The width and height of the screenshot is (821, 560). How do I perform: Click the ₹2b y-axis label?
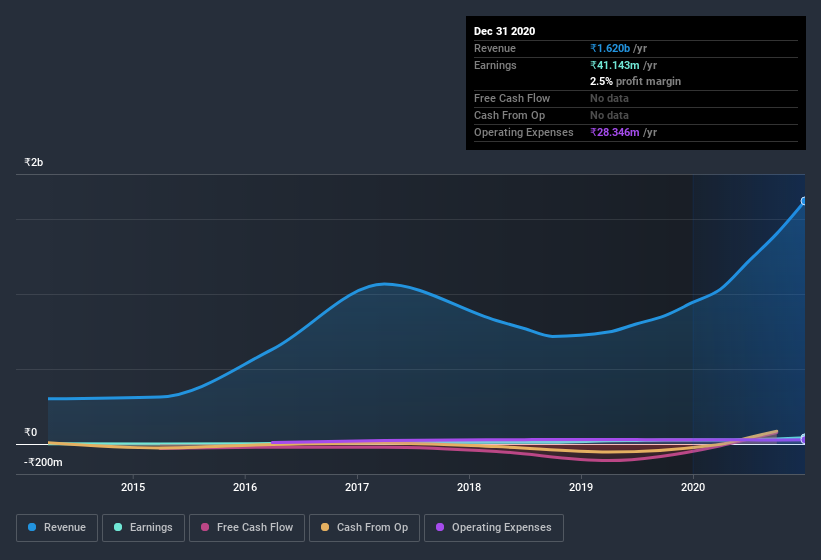(34, 162)
